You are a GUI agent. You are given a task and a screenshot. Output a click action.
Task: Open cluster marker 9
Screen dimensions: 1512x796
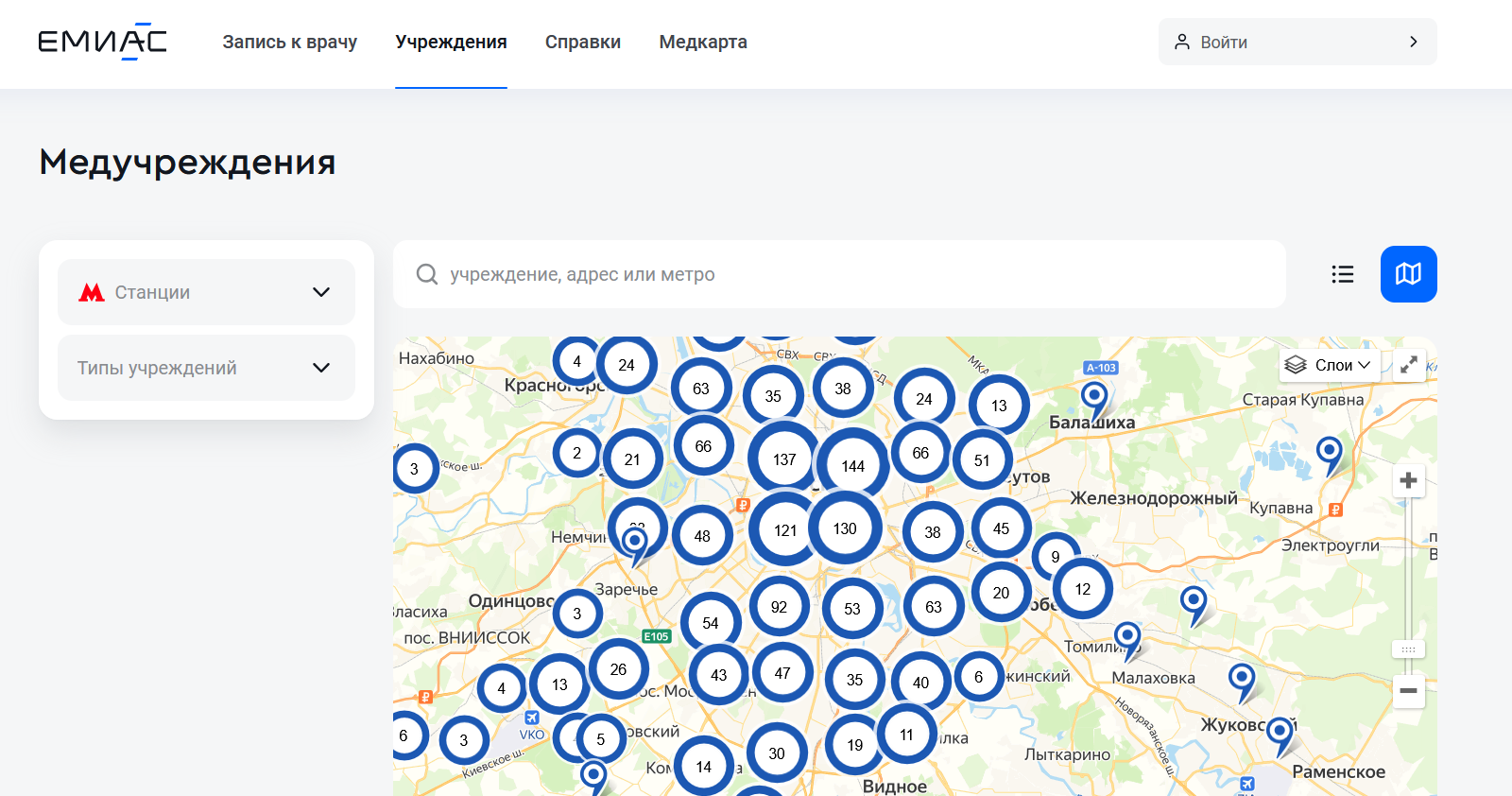1056,557
